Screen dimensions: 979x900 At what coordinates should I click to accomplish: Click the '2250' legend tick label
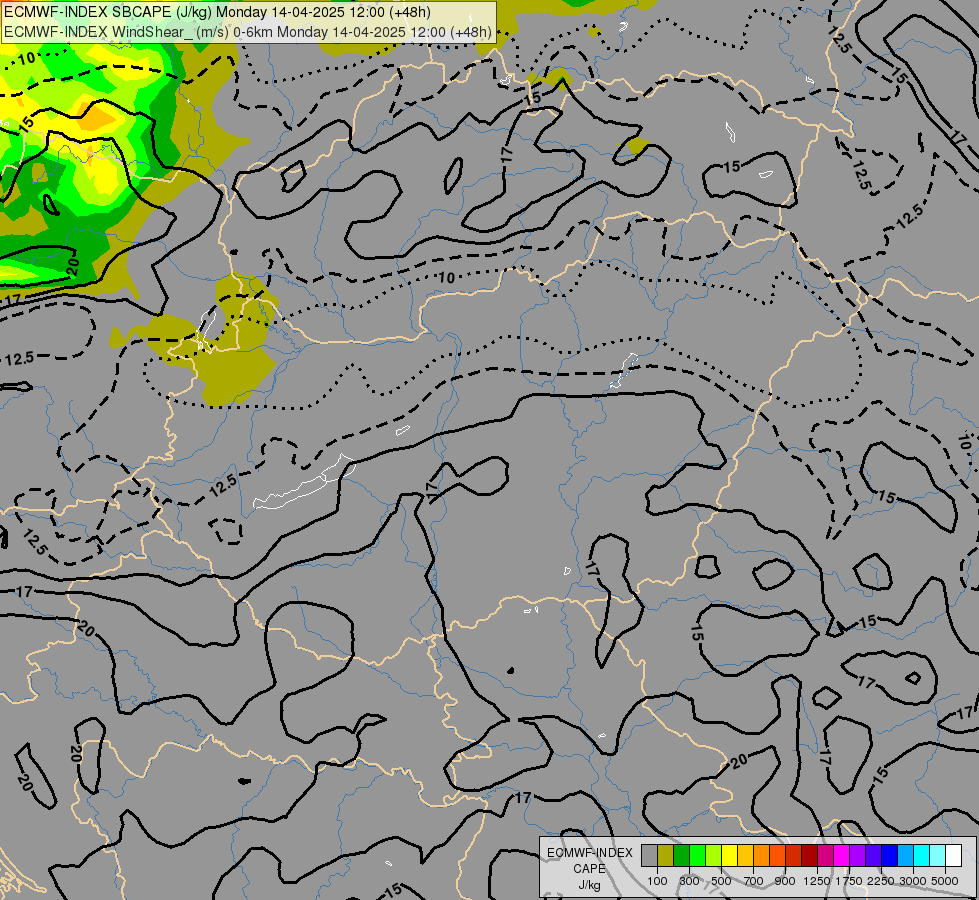(x=881, y=881)
